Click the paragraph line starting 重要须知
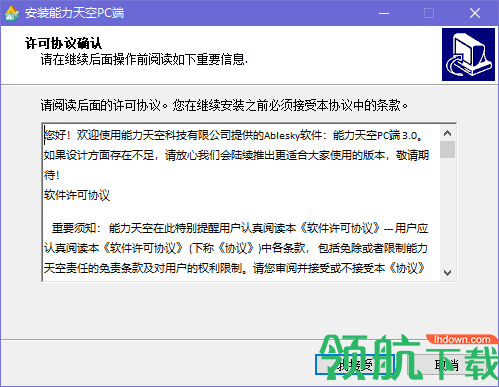 240,228
